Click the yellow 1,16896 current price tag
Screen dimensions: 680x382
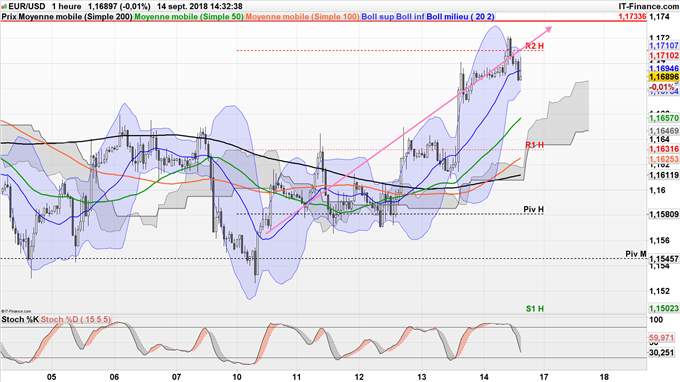(664, 77)
